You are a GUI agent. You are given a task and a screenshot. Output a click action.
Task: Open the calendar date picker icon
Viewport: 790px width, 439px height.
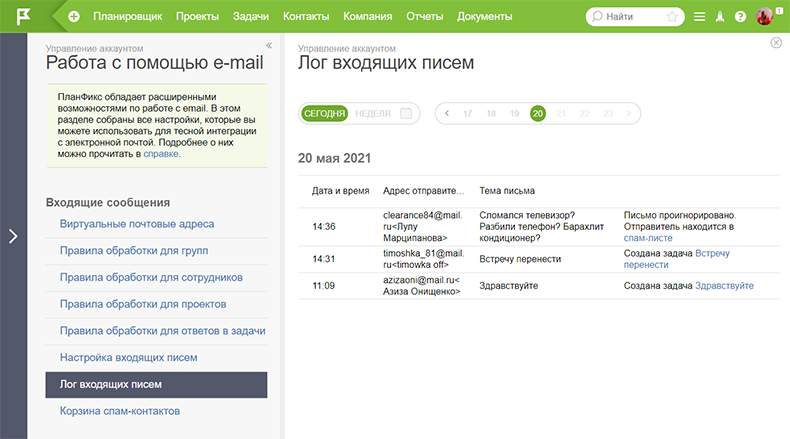[x=406, y=113]
